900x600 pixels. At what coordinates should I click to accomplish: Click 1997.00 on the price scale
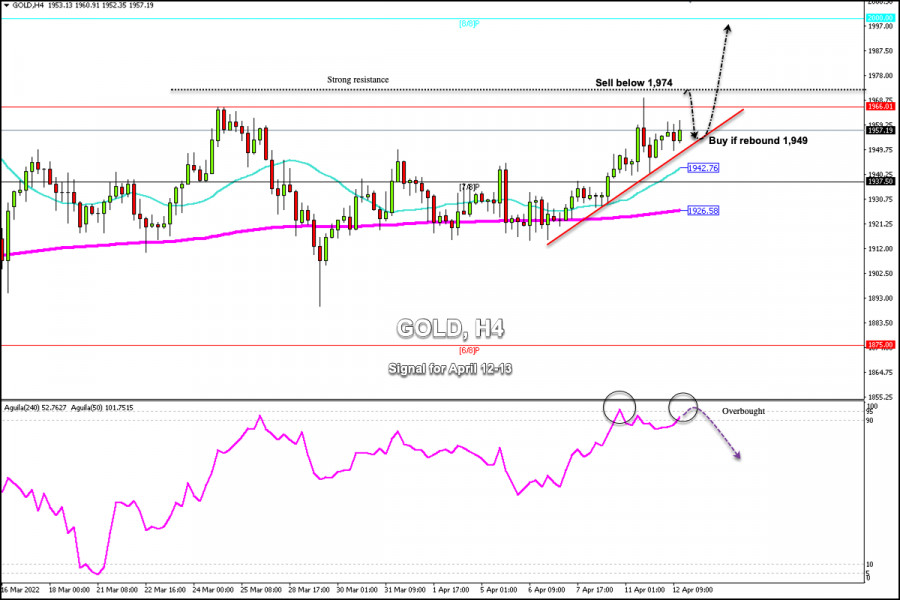click(881, 26)
